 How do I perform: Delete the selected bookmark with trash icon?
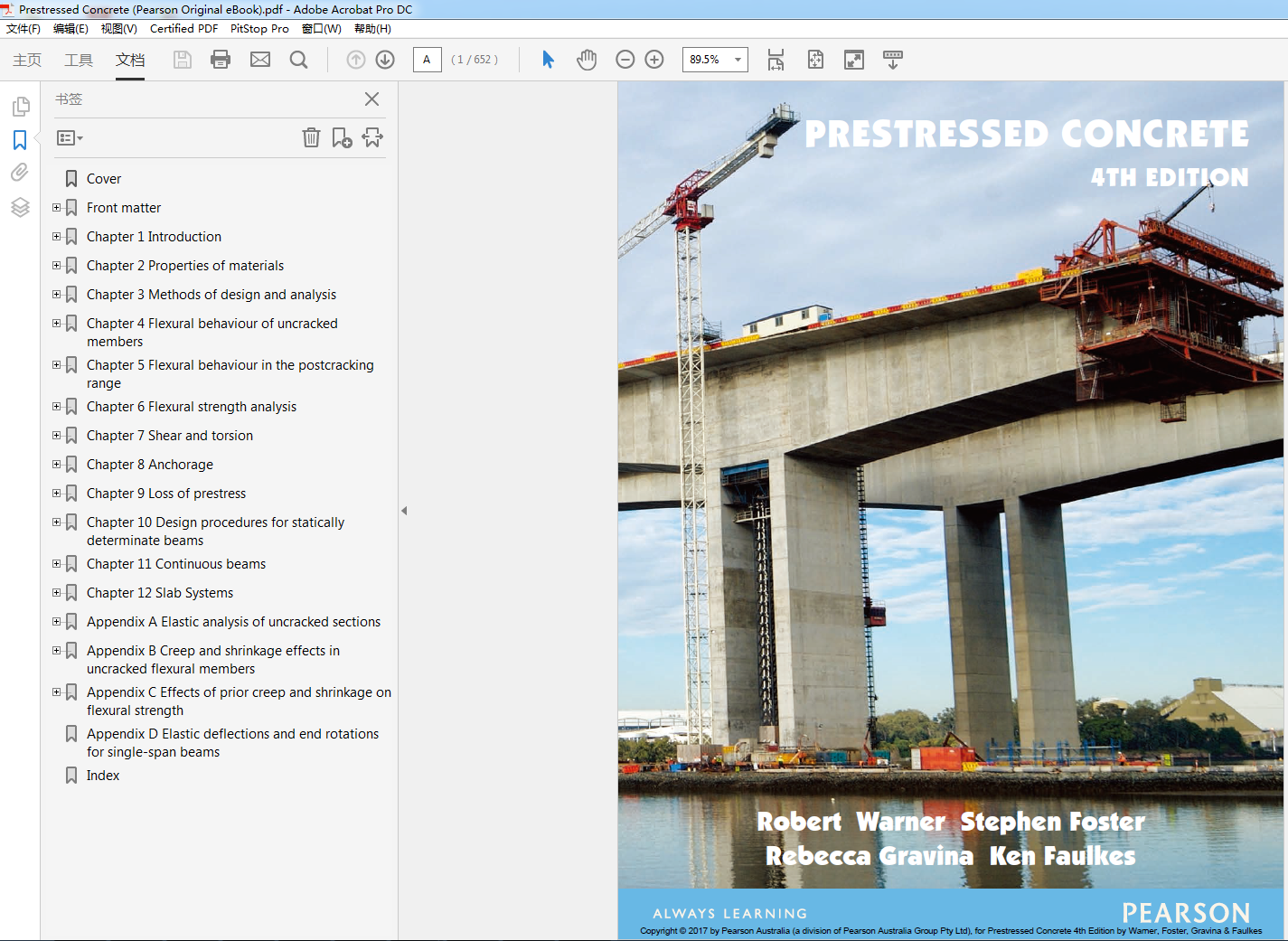pos(311,137)
